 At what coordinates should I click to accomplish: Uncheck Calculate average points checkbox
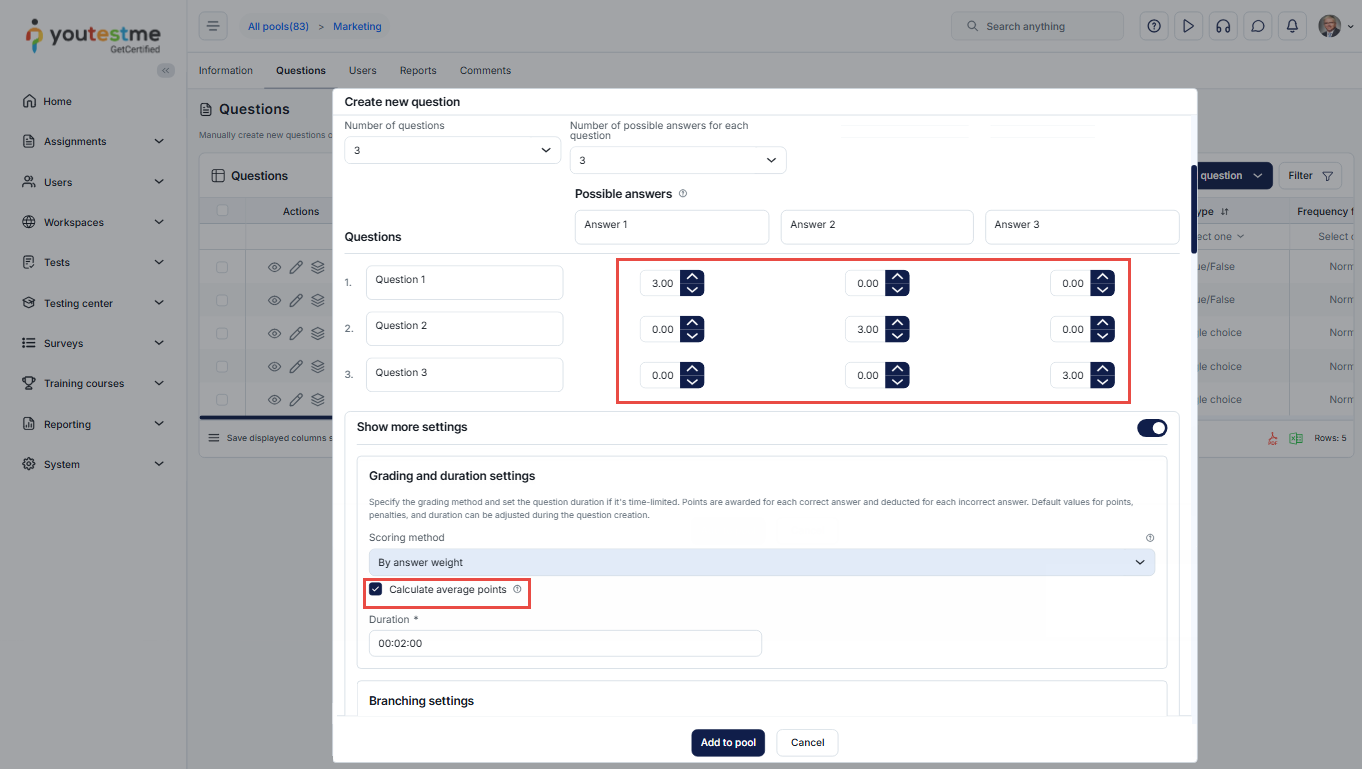(376, 590)
